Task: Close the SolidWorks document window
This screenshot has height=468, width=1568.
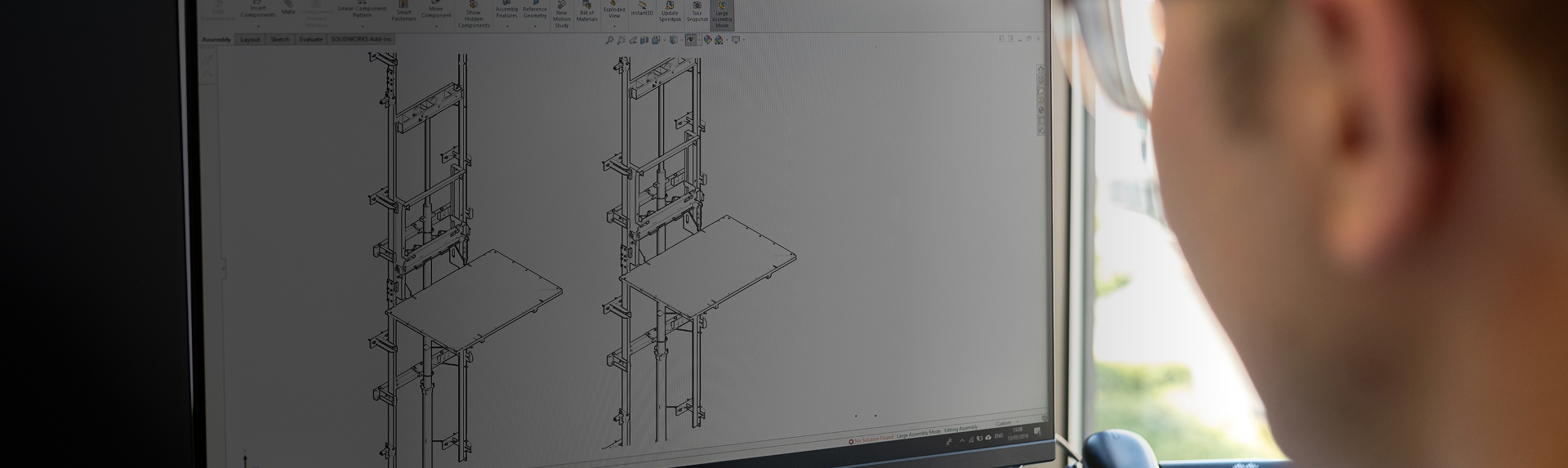Action: [1038, 38]
